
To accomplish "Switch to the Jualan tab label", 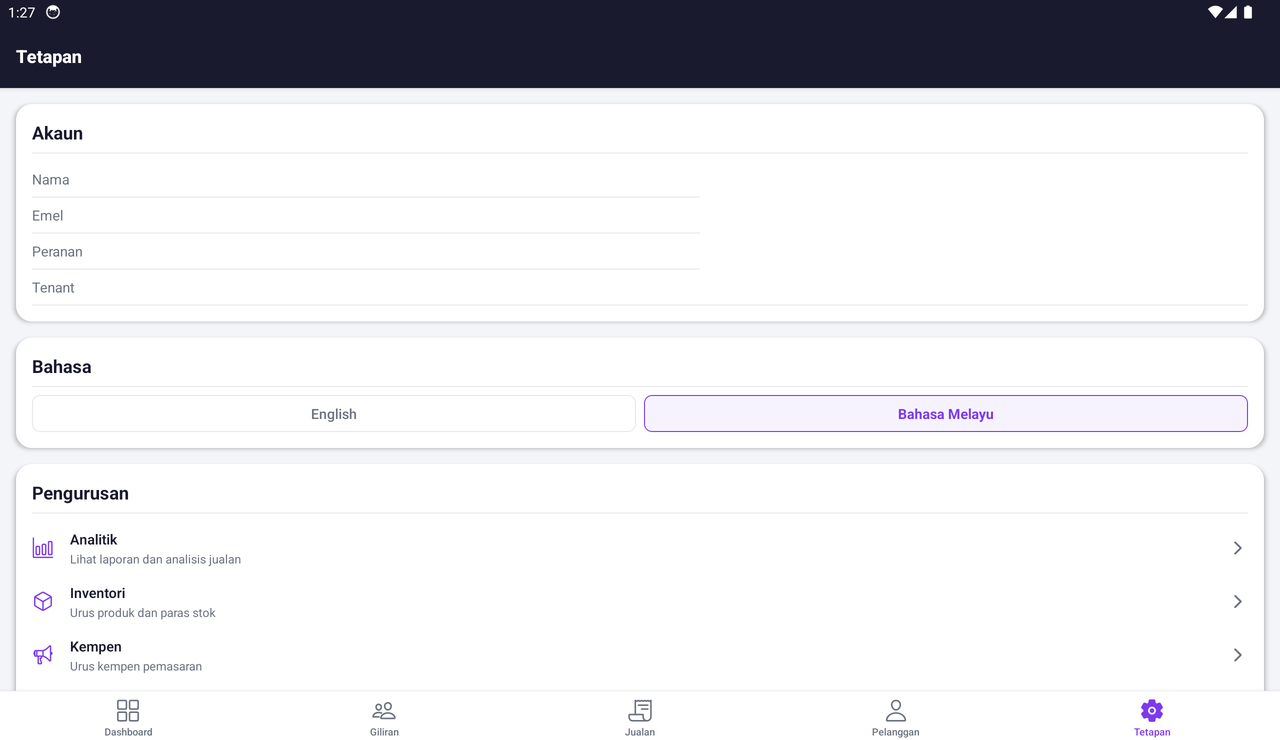I will pyautogui.click(x=640, y=732).
